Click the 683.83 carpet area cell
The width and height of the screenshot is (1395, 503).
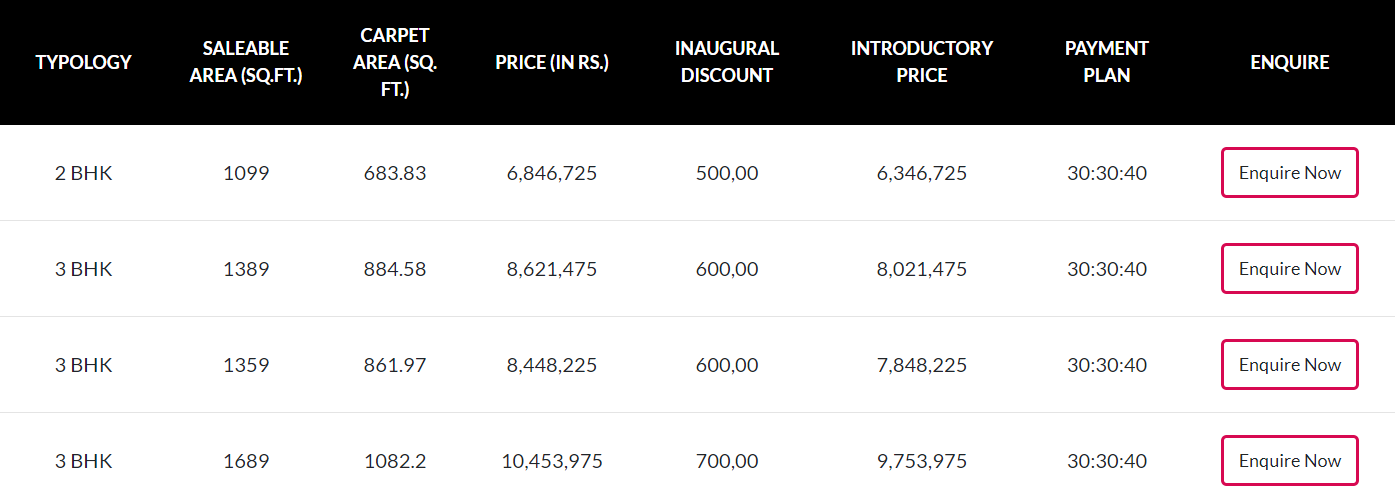click(x=395, y=173)
